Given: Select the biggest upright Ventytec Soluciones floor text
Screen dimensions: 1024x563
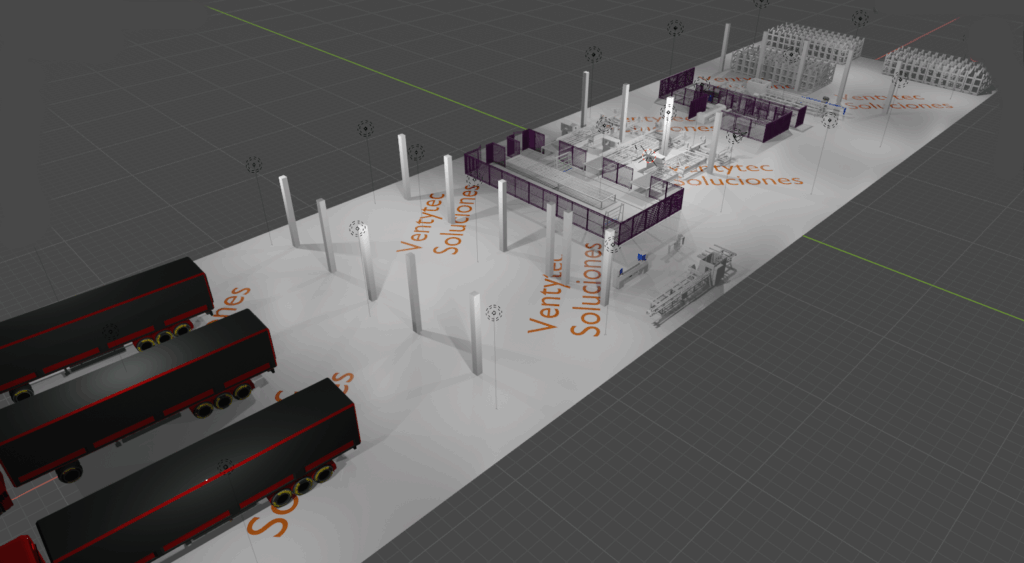Looking at the screenshot, I should pyautogui.click(x=566, y=288).
